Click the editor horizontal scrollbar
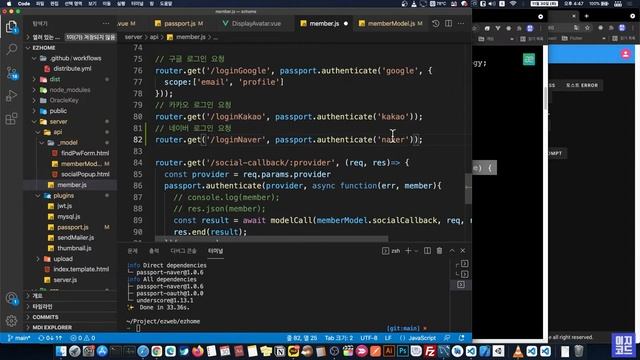 (x=271, y=238)
